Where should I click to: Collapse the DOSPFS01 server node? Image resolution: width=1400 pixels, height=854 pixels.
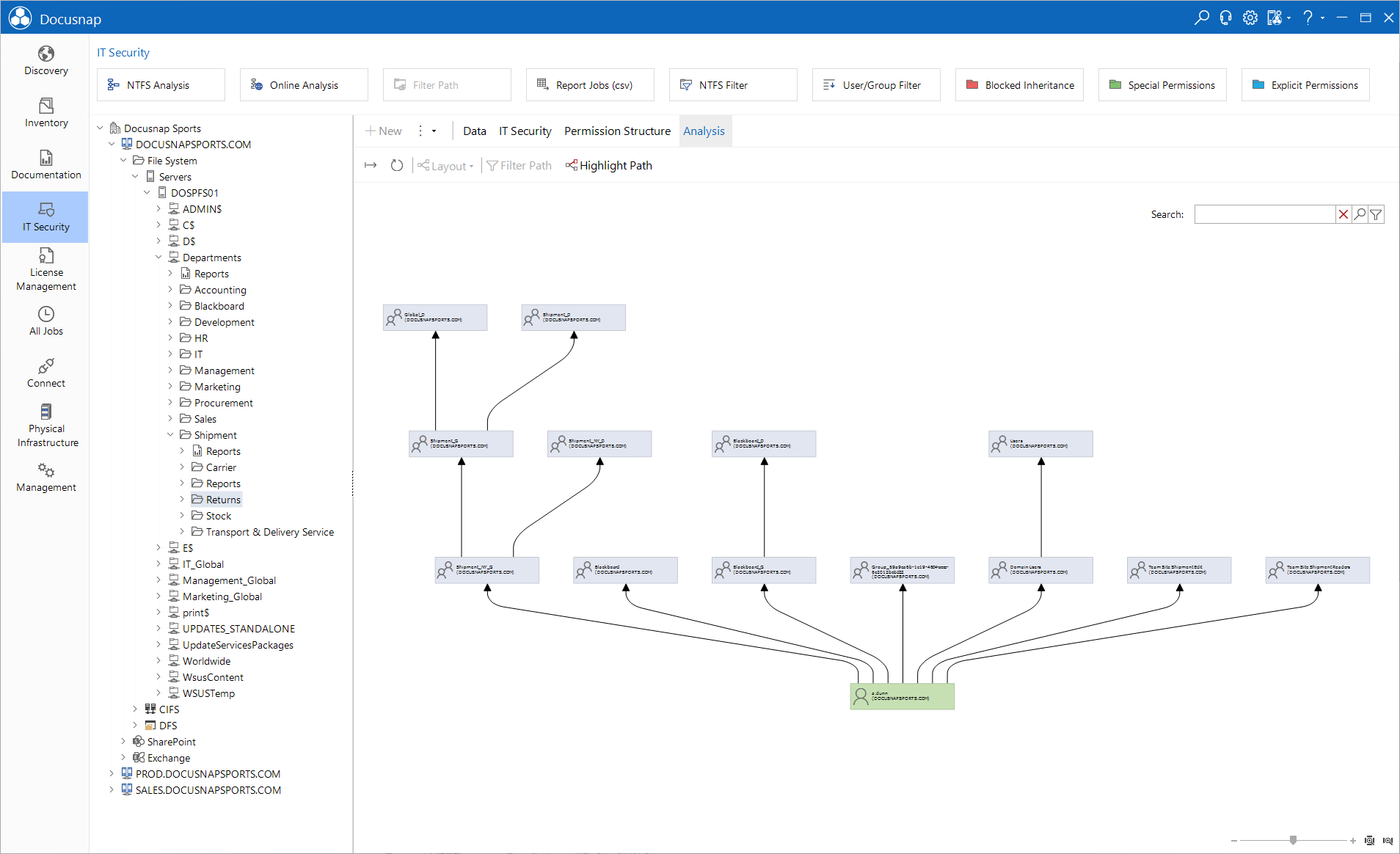pyautogui.click(x=147, y=192)
